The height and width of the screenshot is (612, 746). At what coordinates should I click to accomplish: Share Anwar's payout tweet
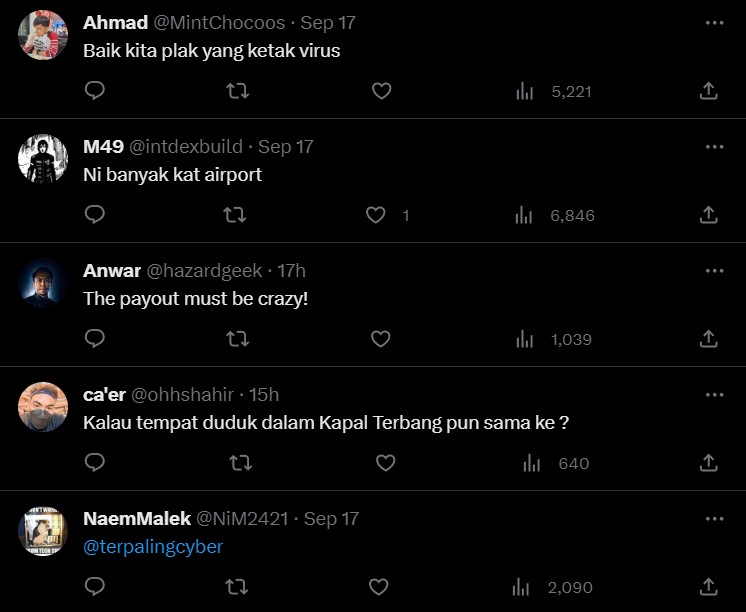point(708,339)
